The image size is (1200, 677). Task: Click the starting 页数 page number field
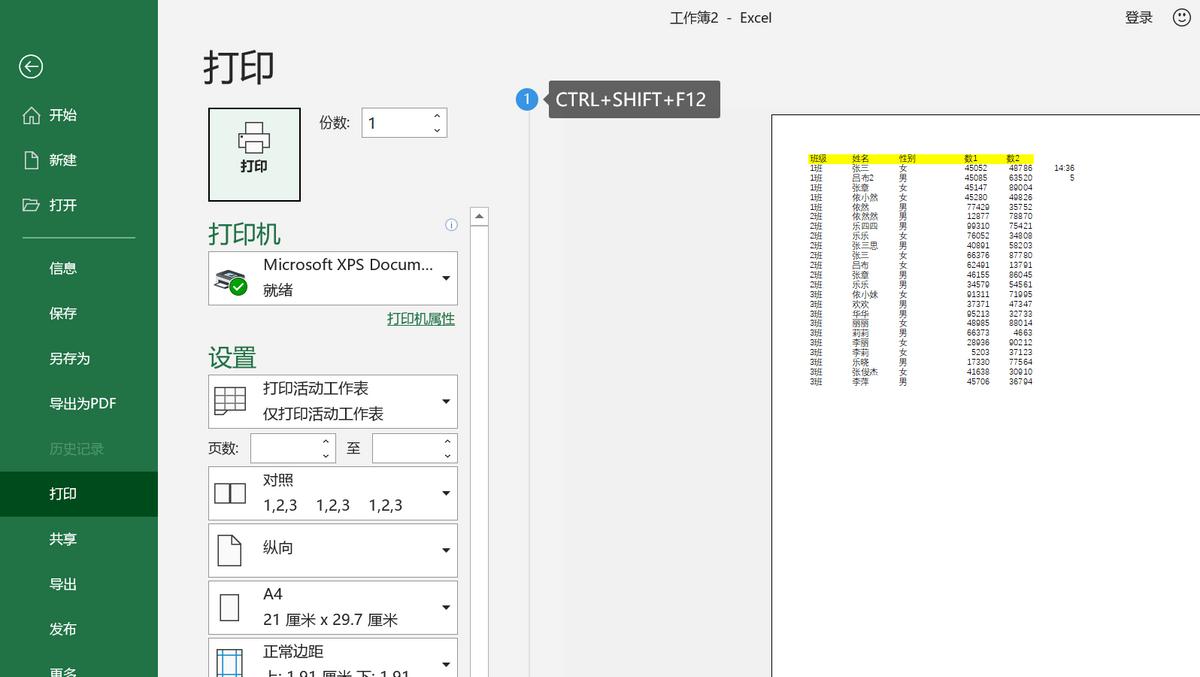coord(291,448)
